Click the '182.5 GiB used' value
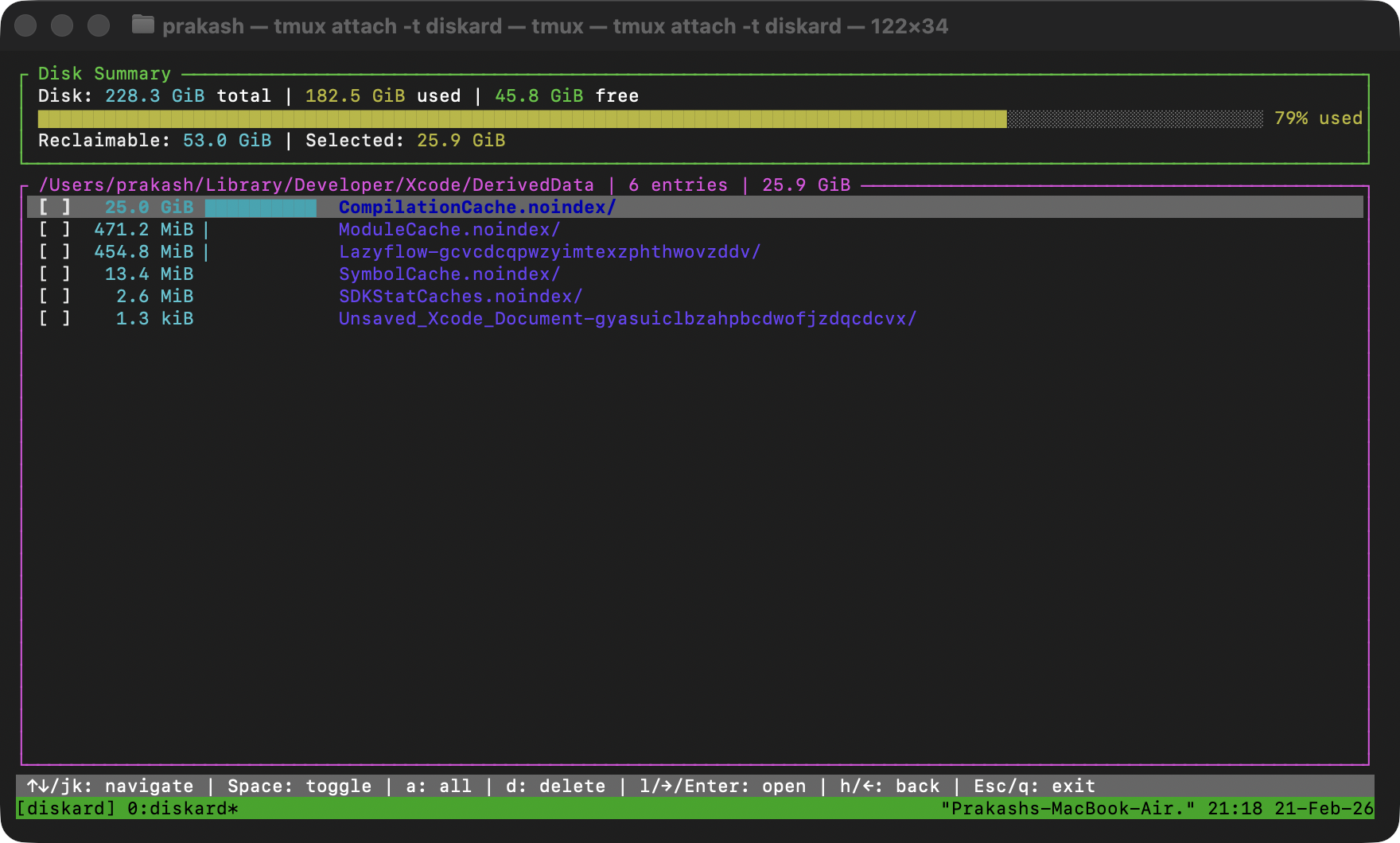1400x843 pixels. (x=383, y=95)
